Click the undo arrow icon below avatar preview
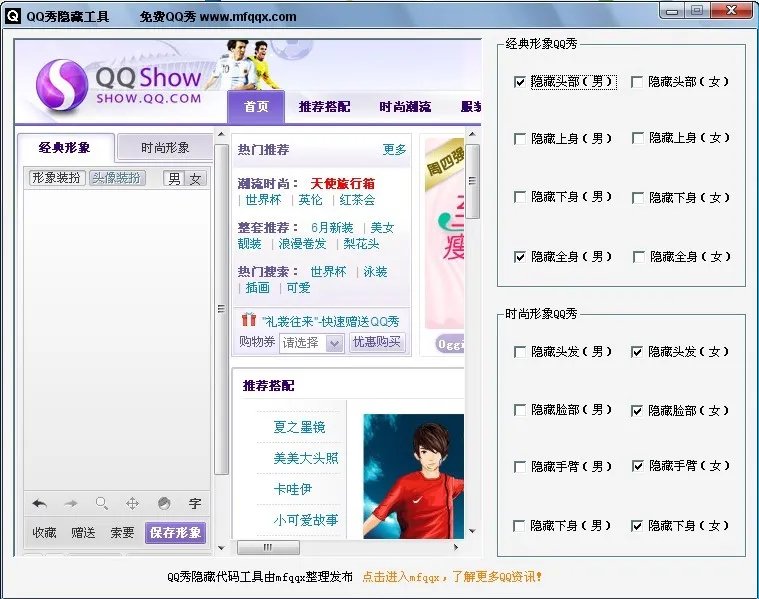 point(40,504)
